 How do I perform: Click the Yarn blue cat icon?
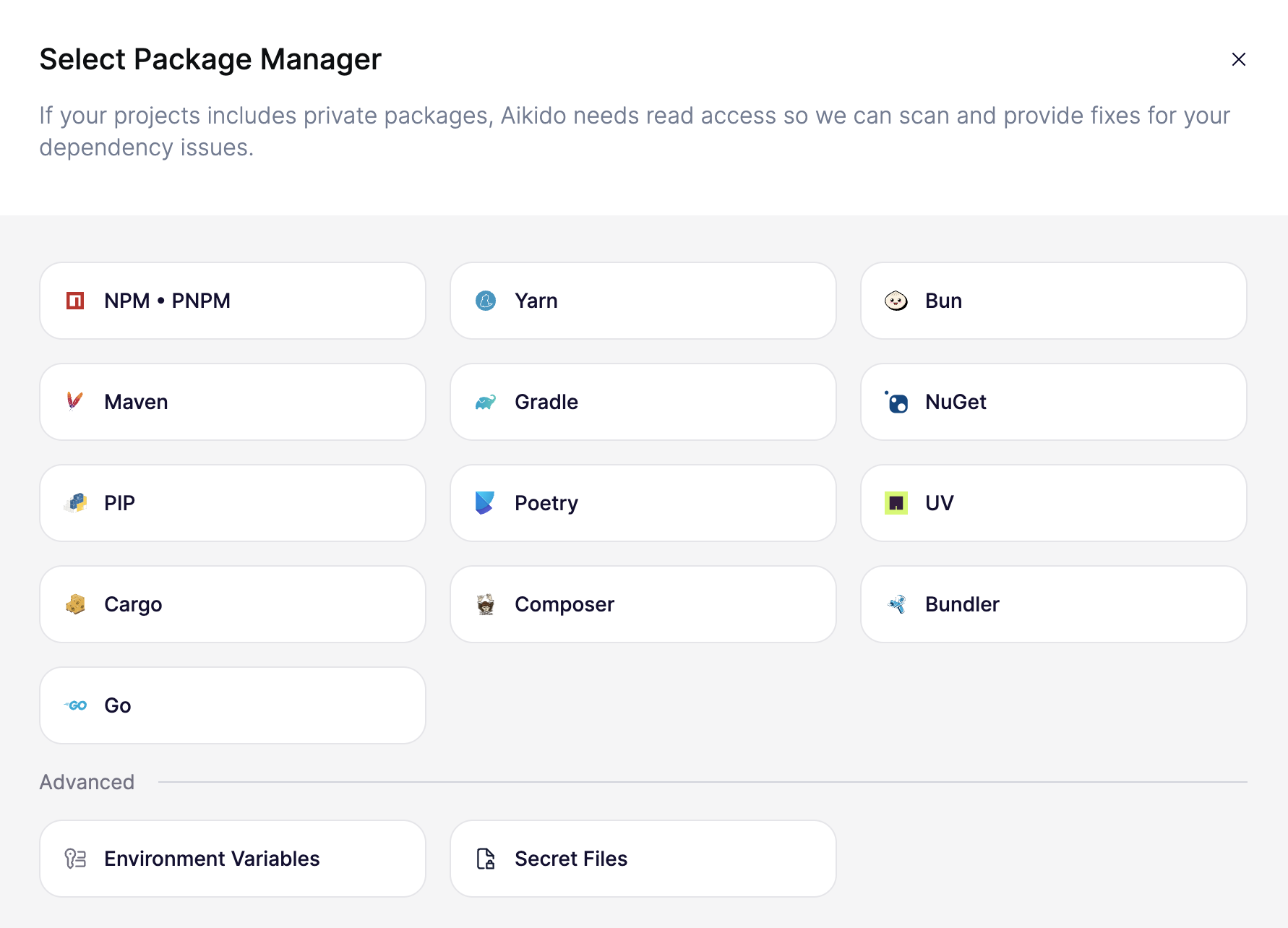click(x=486, y=301)
